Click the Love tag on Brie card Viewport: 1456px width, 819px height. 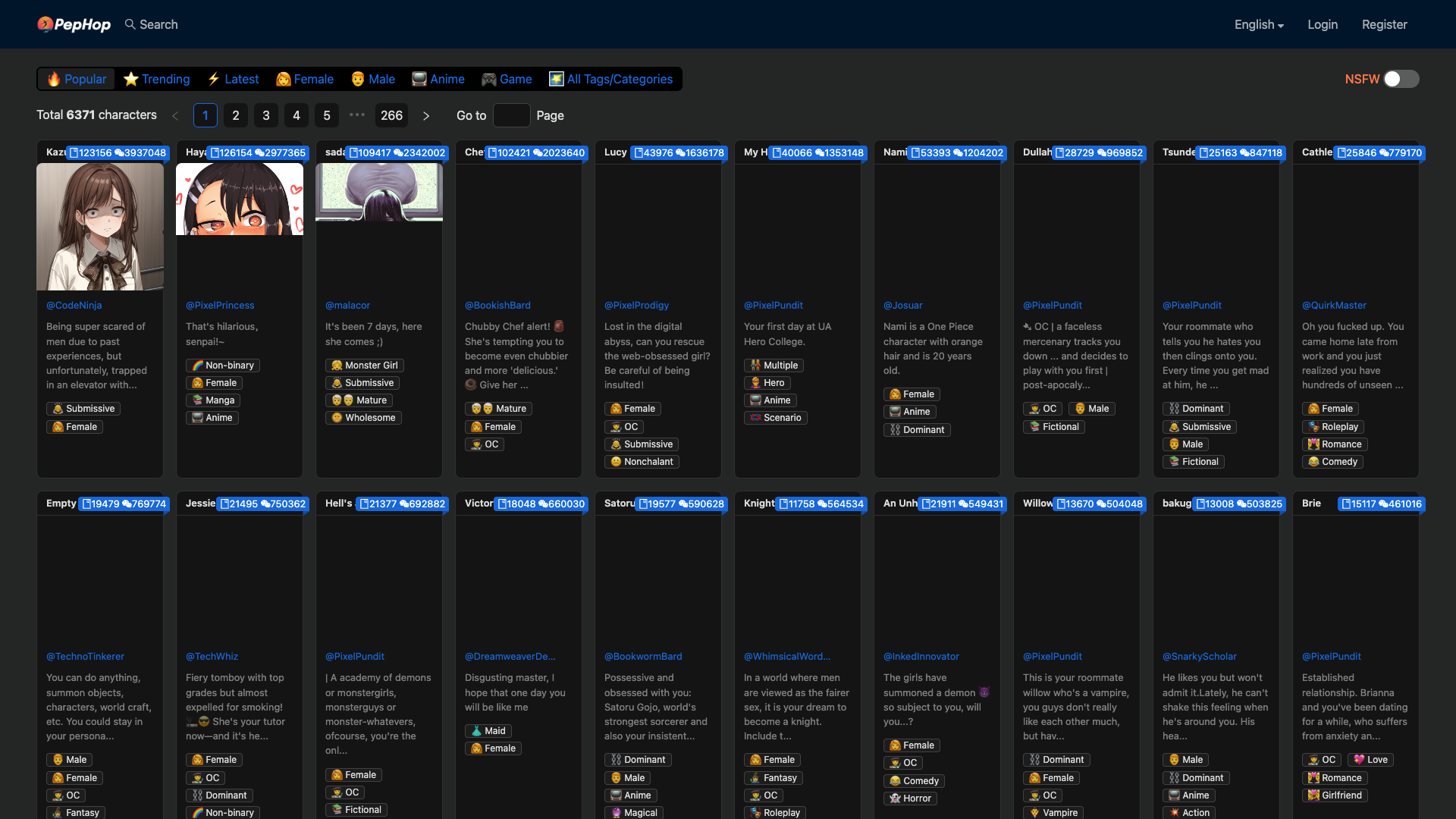click(x=1370, y=760)
